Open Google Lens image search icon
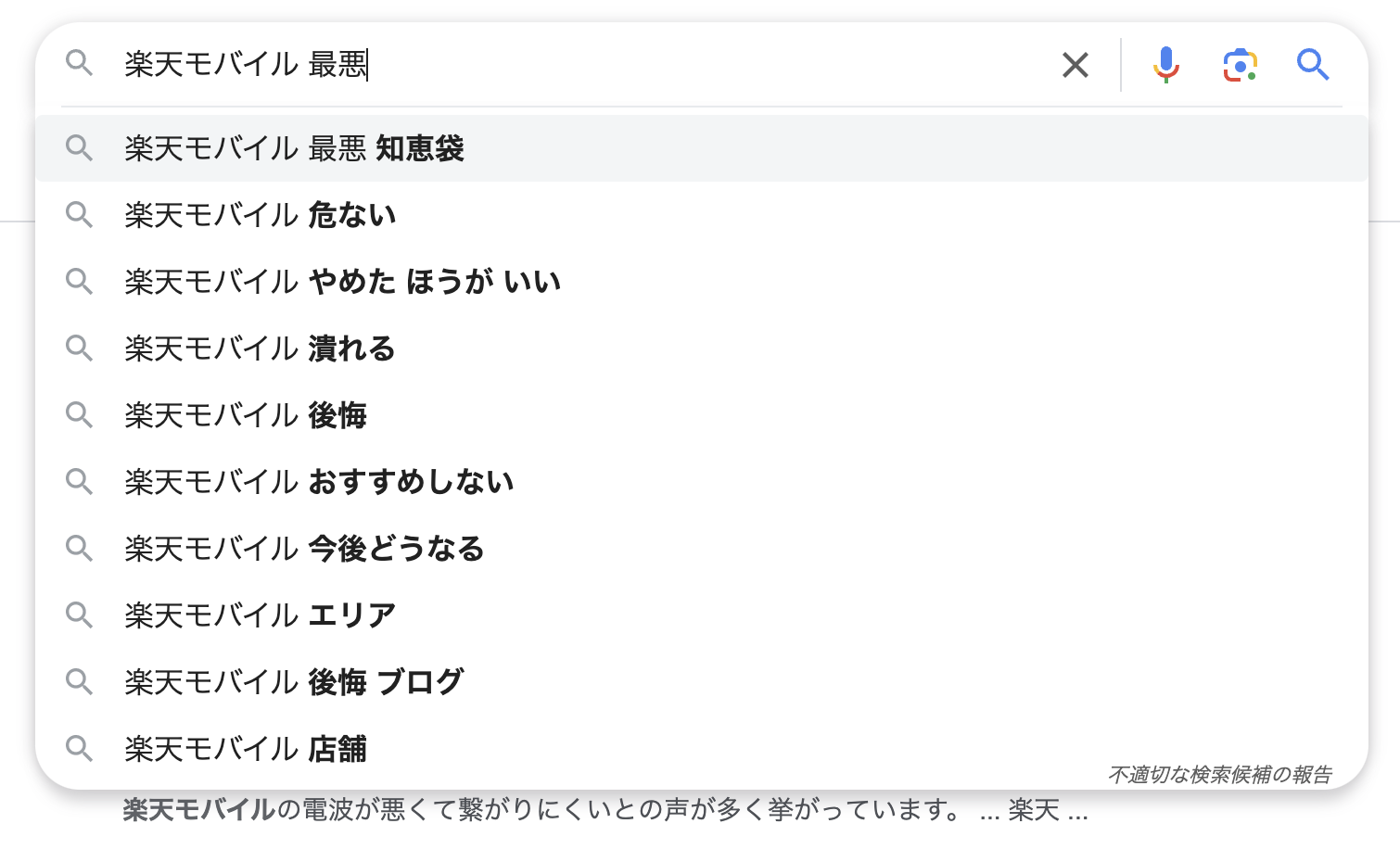This screenshot has height=849, width=1400. click(x=1240, y=65)
